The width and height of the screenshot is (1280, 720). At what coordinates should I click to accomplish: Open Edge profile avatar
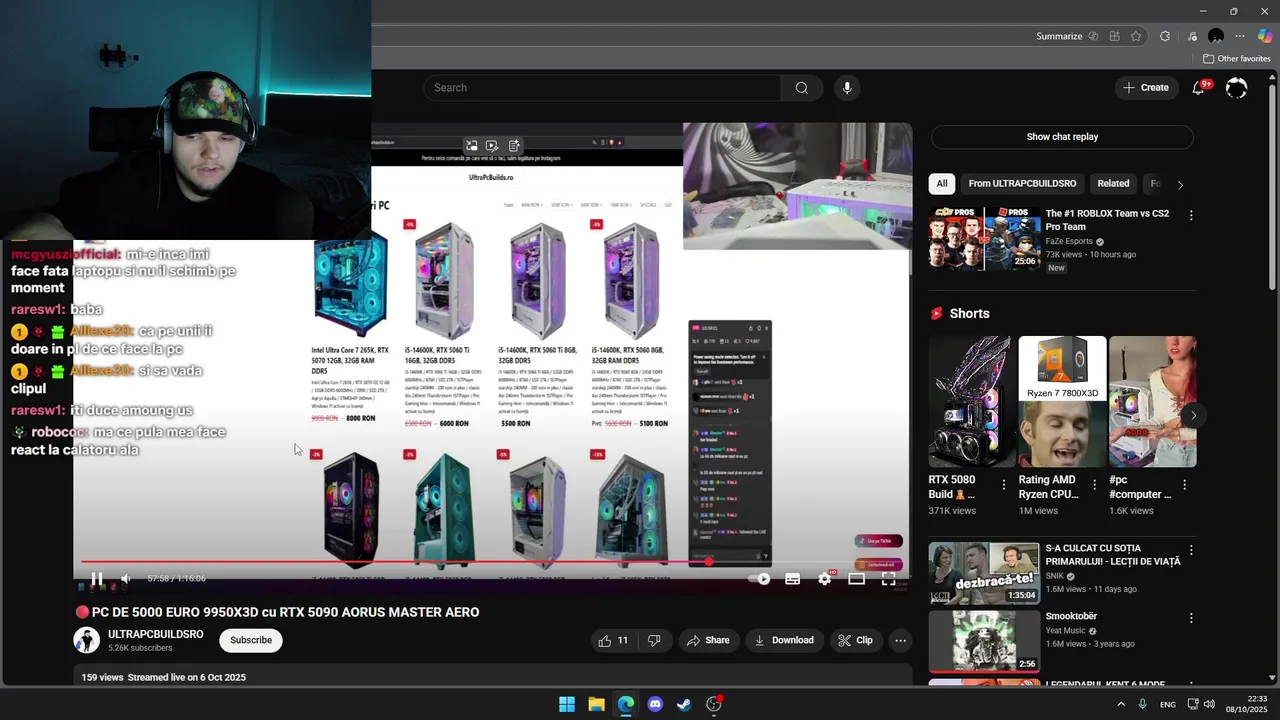1216,36
